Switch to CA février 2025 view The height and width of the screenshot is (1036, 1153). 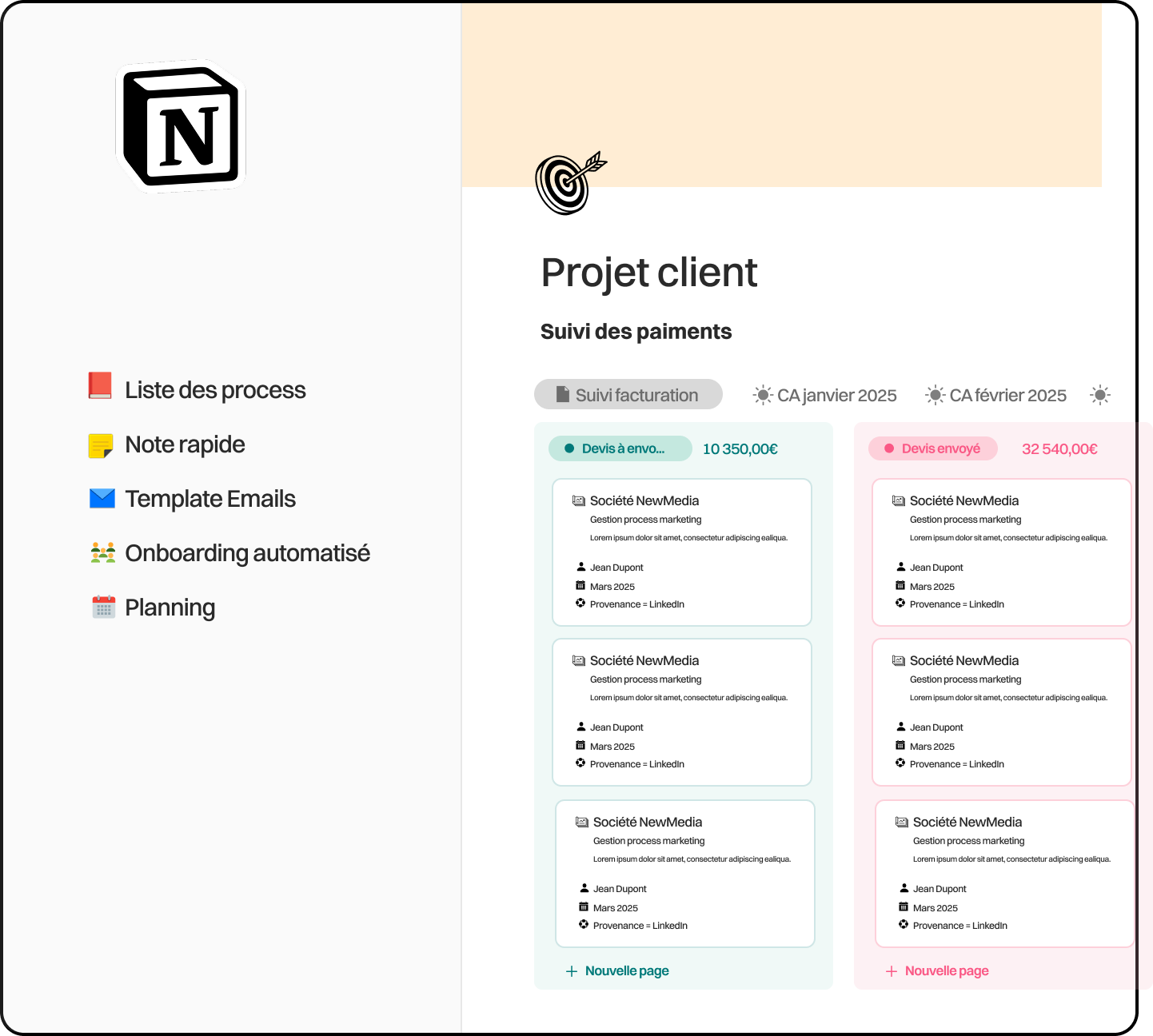point(996,395)
